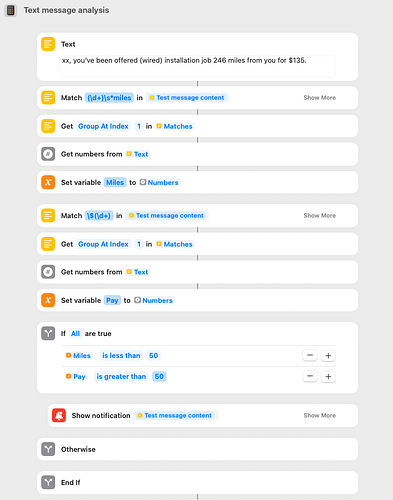The height and width of the screenshot is (500, 393).
Task: Edit the value 50 for Miles condition
Action: coord(154,356)
